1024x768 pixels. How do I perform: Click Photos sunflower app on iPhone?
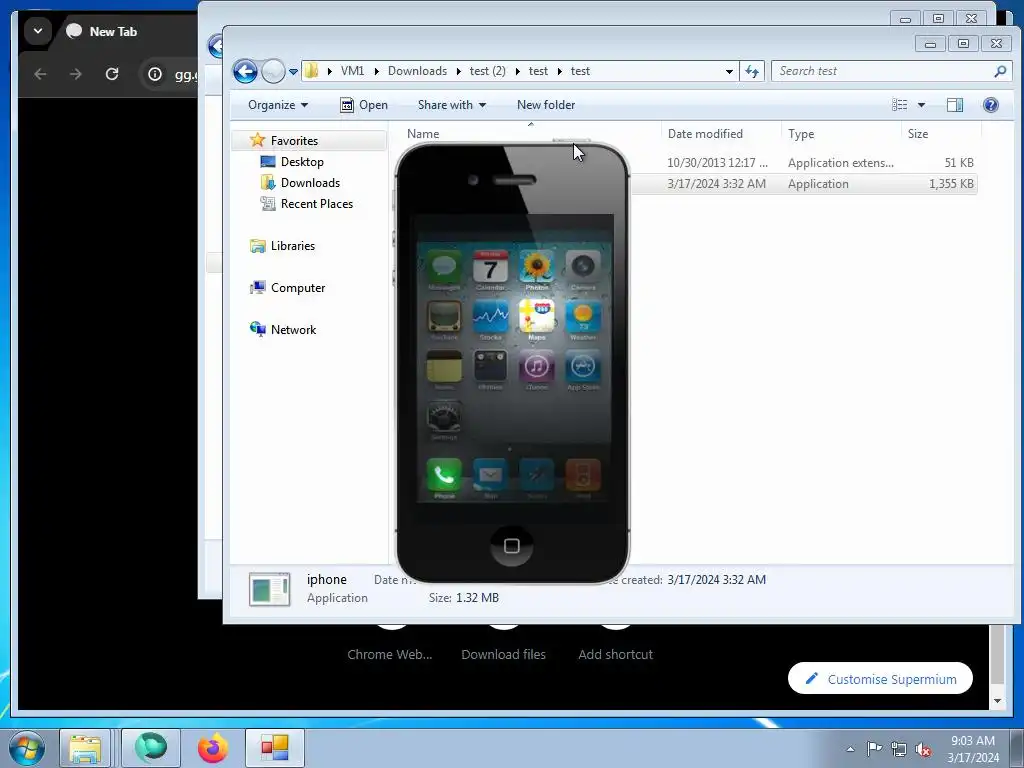coord(537,266)
